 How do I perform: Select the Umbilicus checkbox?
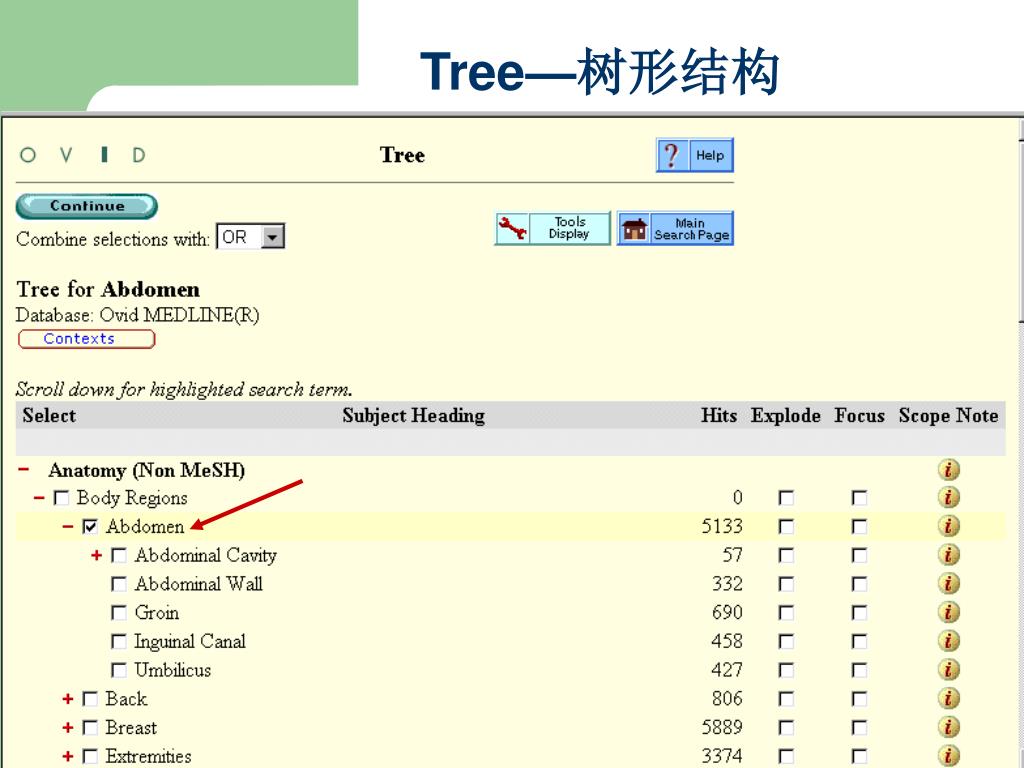point(119,671)
